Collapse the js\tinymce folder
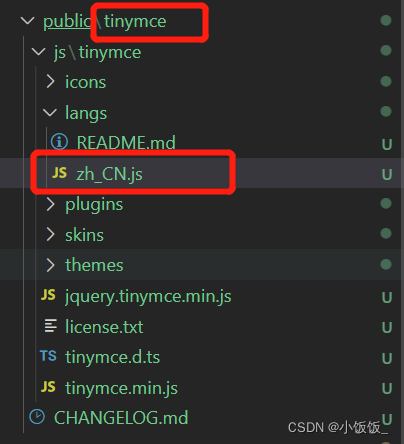The height and width of the screenshot is (444, 404). coord(38,52)
